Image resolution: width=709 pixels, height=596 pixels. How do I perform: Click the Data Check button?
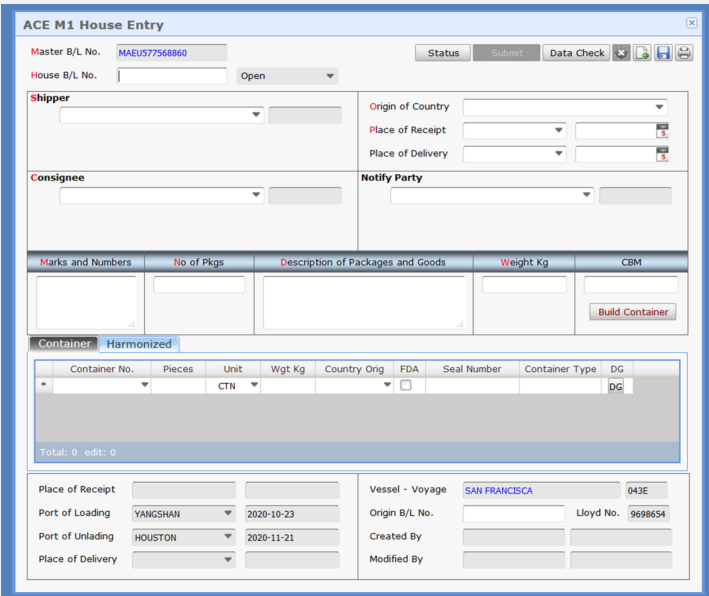pyautogui.click(x=577, y=53)
